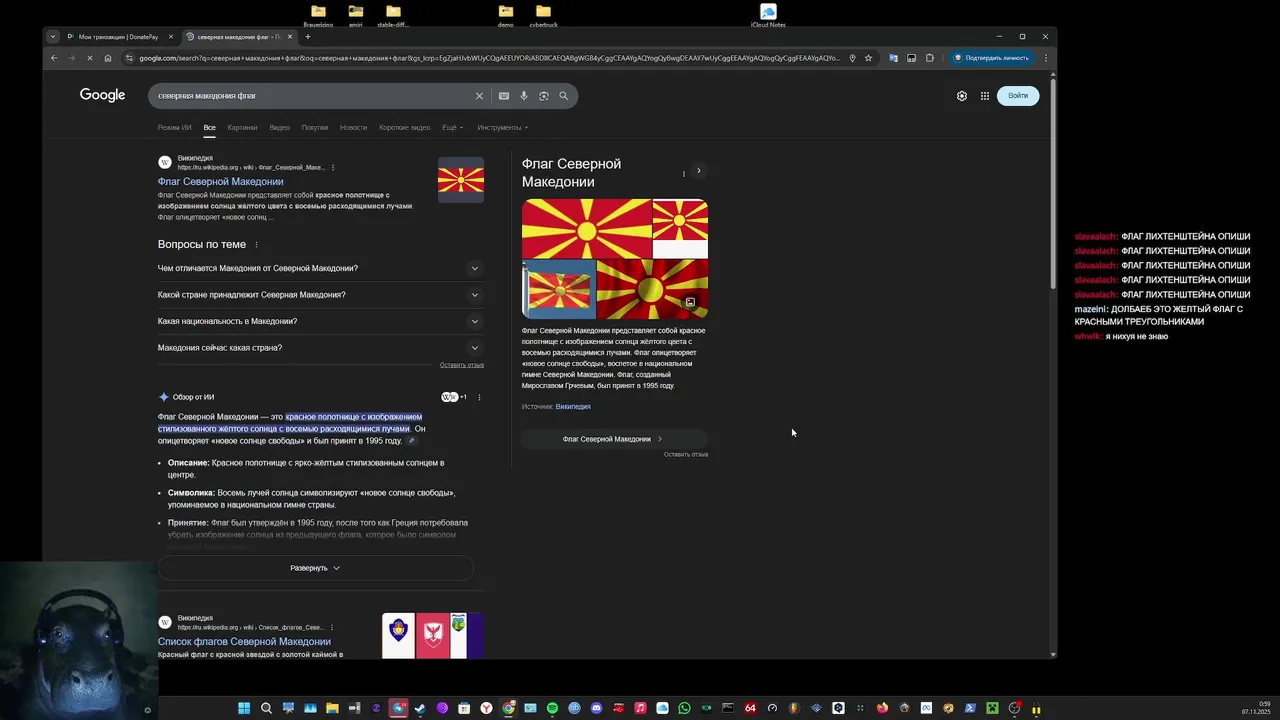The width and height of the screenshot is (1280, 720).
Task: Expand the AI overview with 'Развернуть'
Action: (315, 568)
